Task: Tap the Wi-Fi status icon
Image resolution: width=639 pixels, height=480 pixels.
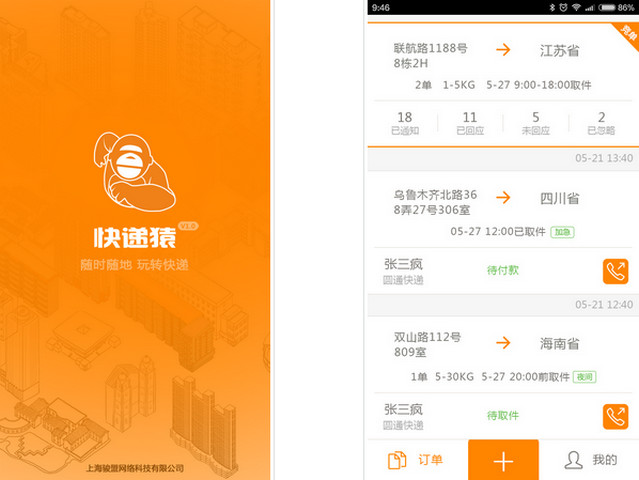Action: pos(576,7)
